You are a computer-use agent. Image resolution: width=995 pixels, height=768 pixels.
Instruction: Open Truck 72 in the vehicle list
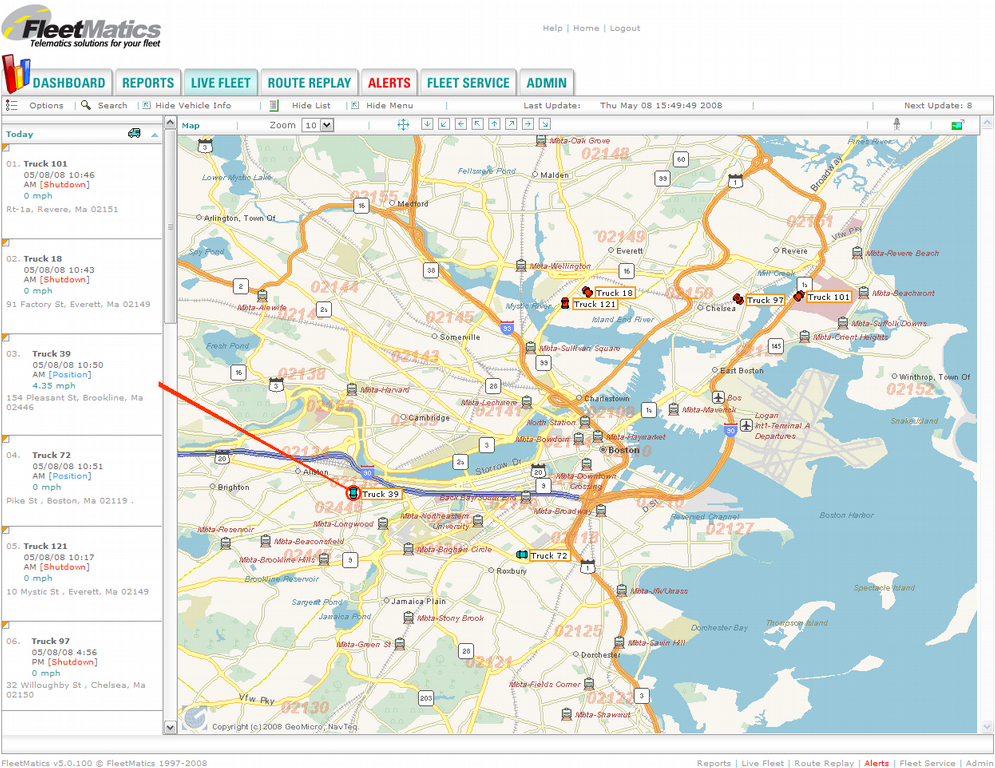tap(51, 455)
